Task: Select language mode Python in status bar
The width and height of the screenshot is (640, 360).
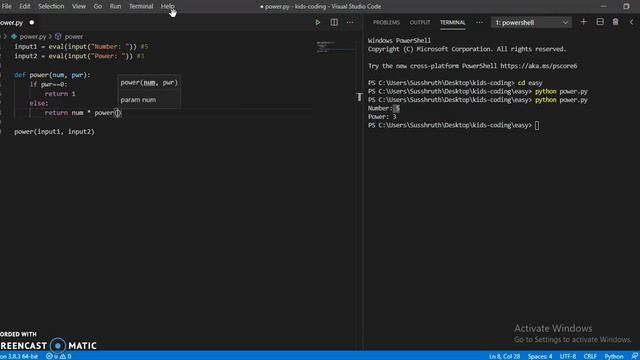Action: pyautogui.click(x=613, y=356)
